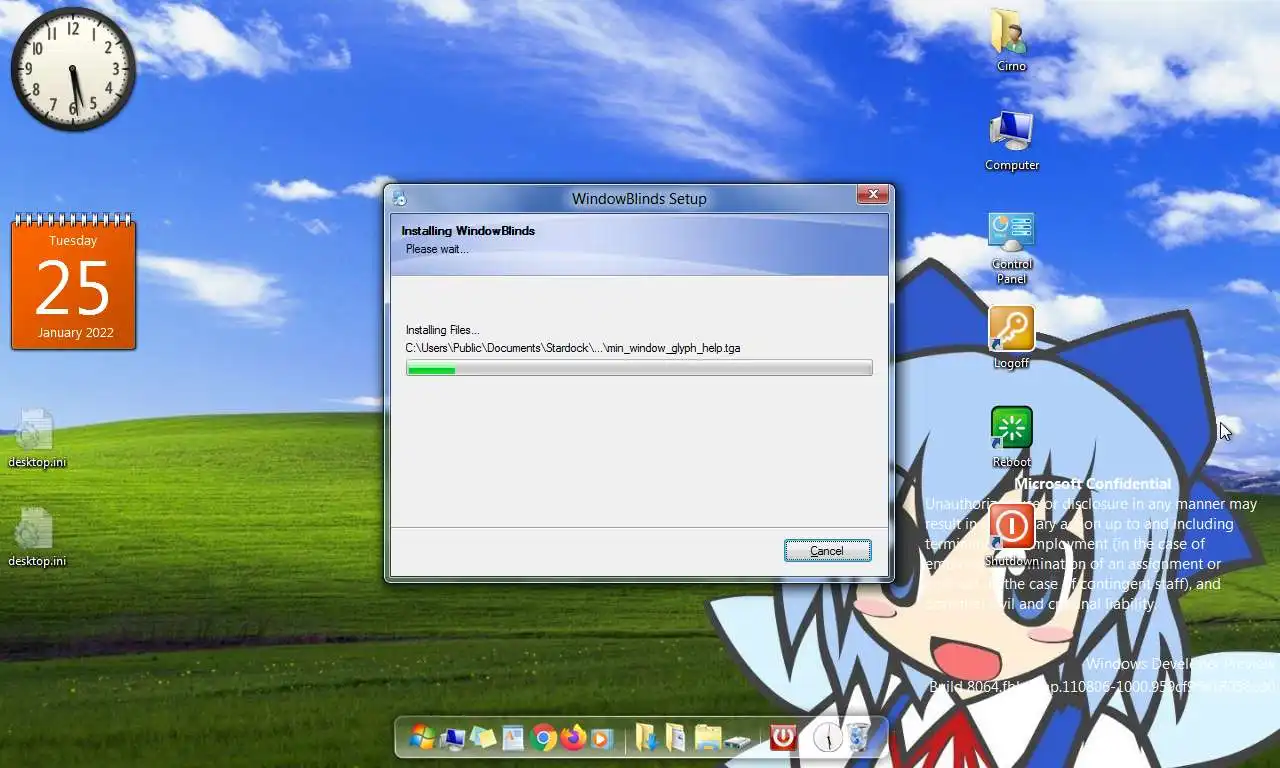This screenshot has height=768, width=1280.
Task: Click the Logoff key shortcut icon
Action: tap(1011, 329)
